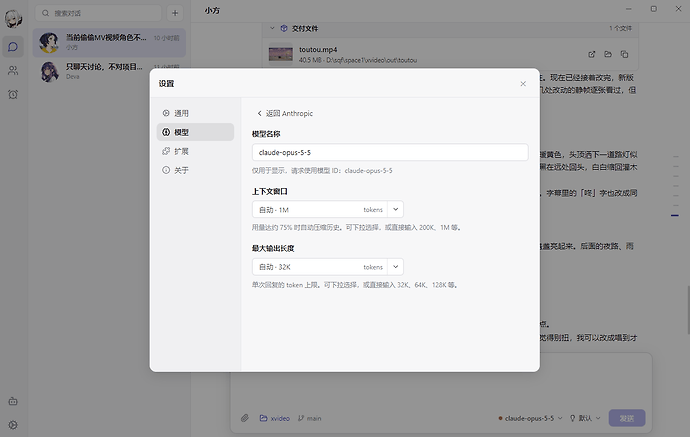
Task: Click the 1 个文件 count label
Action: pyautogui.click(x=620, y=28)
